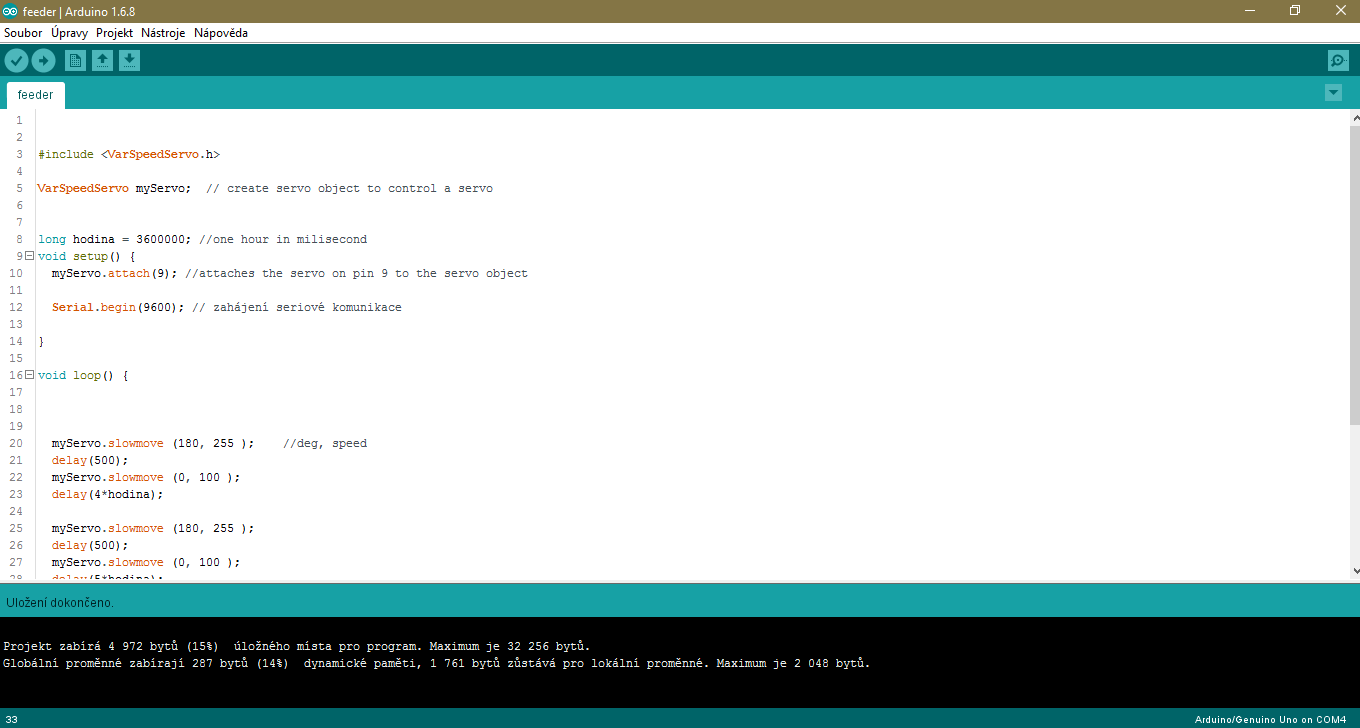Click the 'Uložení dokončeno.' status message

pos(60,603)
